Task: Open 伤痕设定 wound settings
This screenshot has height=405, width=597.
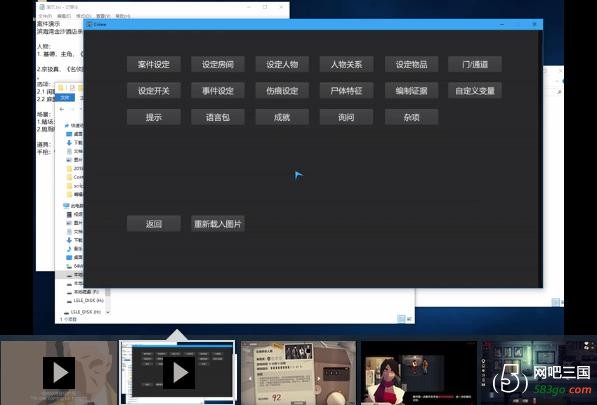Action: pyautogui.click(x=282, y=91)
